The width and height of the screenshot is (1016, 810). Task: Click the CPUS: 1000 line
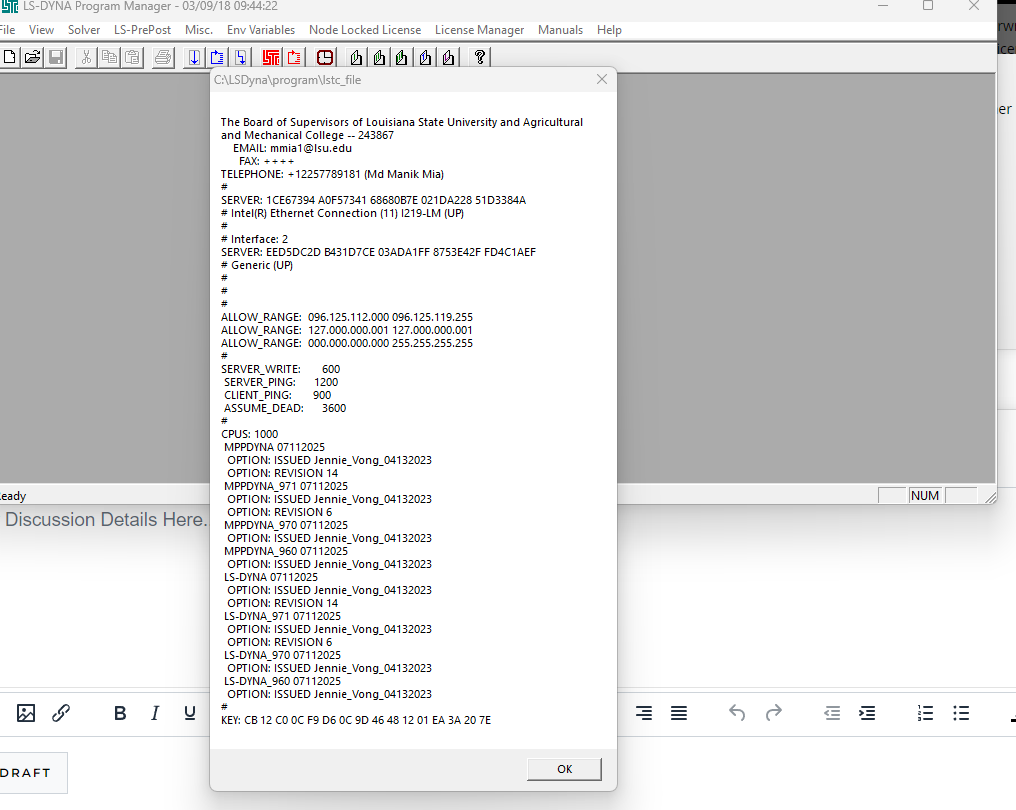coord(249,434)
